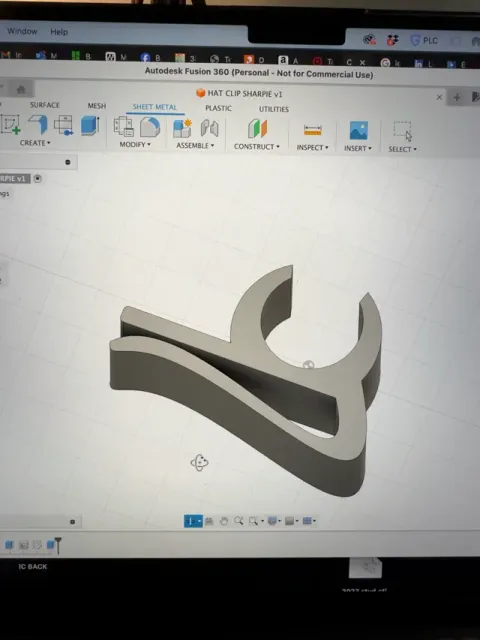Toggle the active component radio button
This screenshot has width=480, height=640.
click(38, 178)
